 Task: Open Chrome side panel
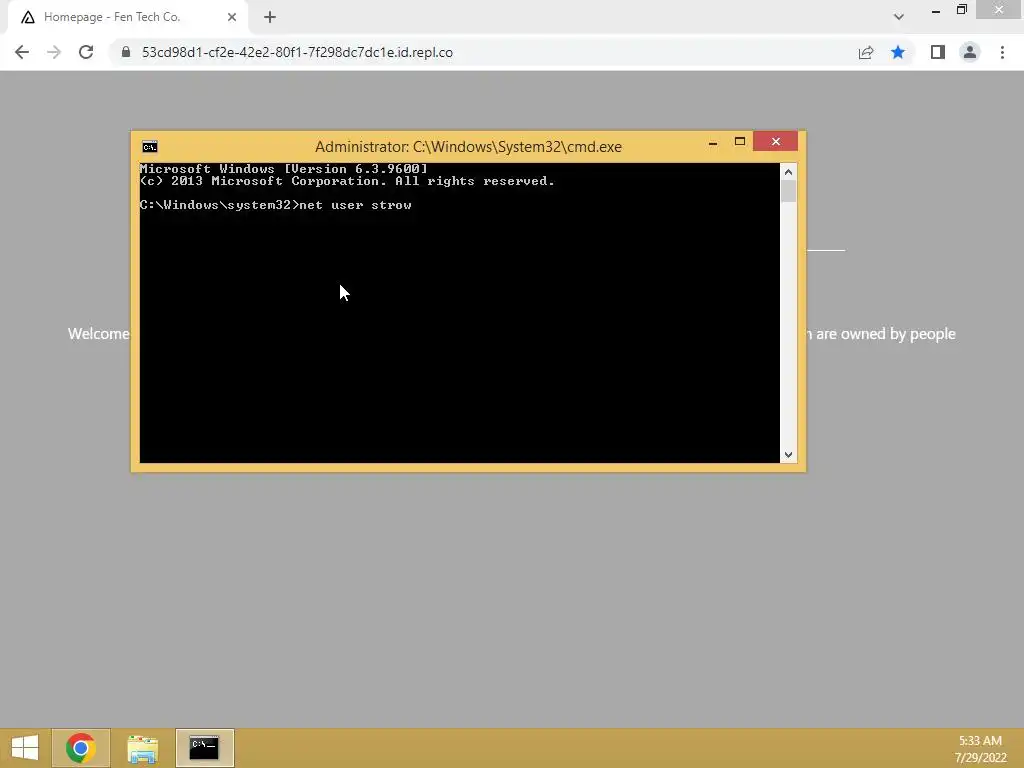point(938,52)
